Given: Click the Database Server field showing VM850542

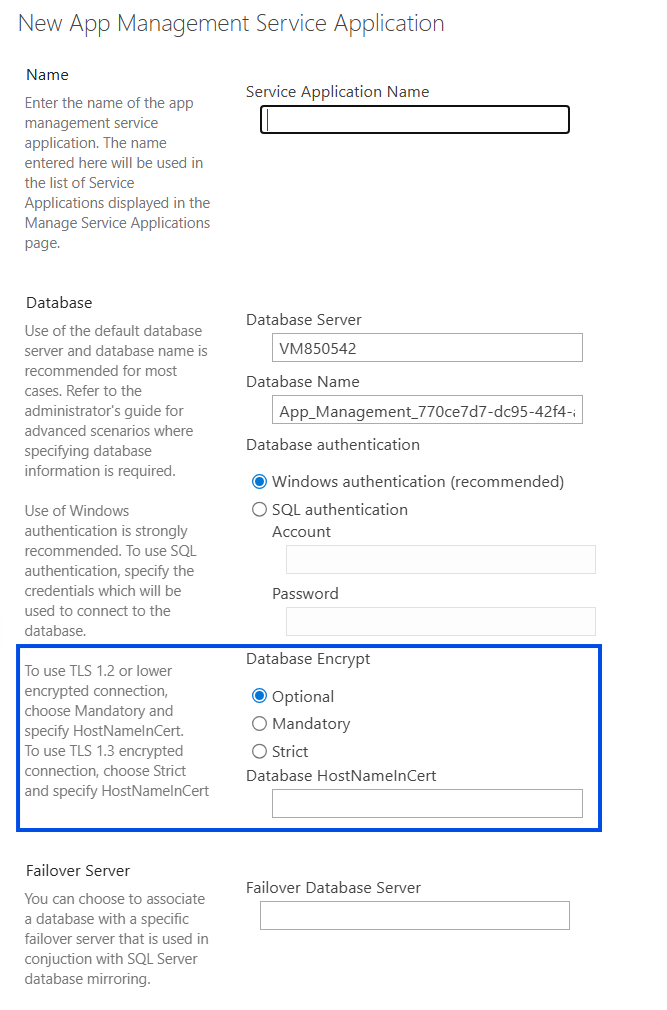Looking at the screenshot, I should coord(427,347).
